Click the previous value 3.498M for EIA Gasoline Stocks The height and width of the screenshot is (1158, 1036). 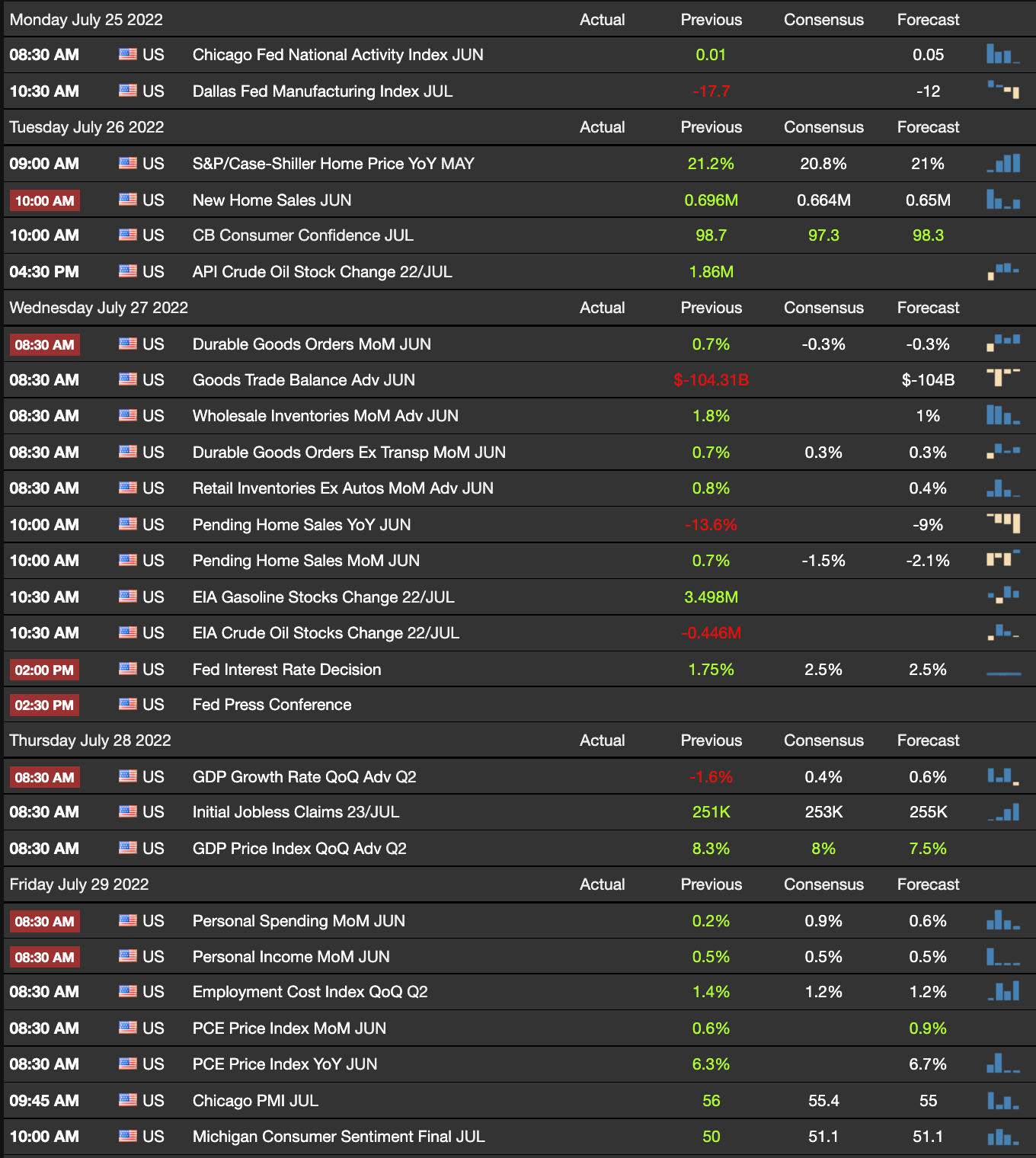click(711, 597)
